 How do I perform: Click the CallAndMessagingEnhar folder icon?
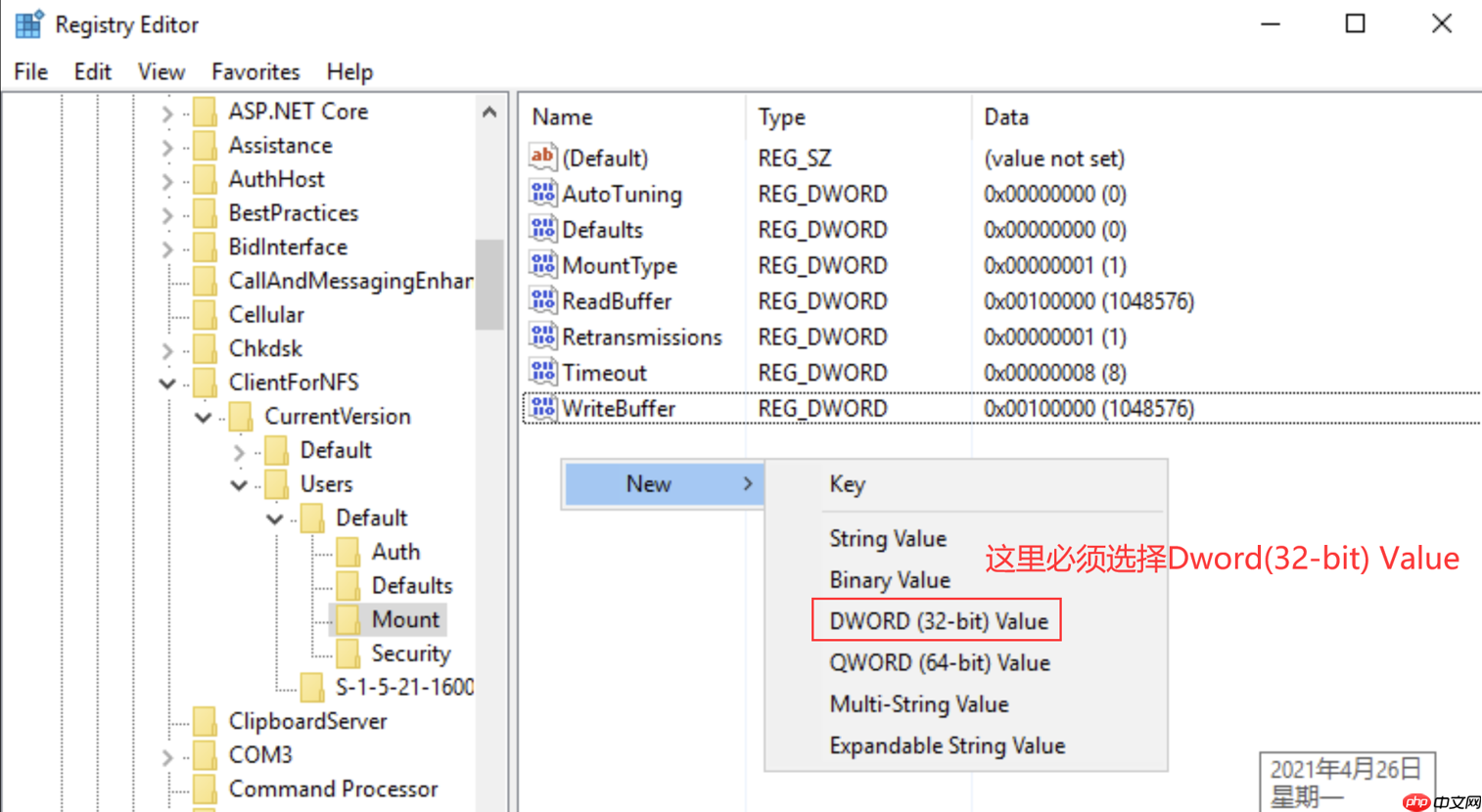coord(206,281)
